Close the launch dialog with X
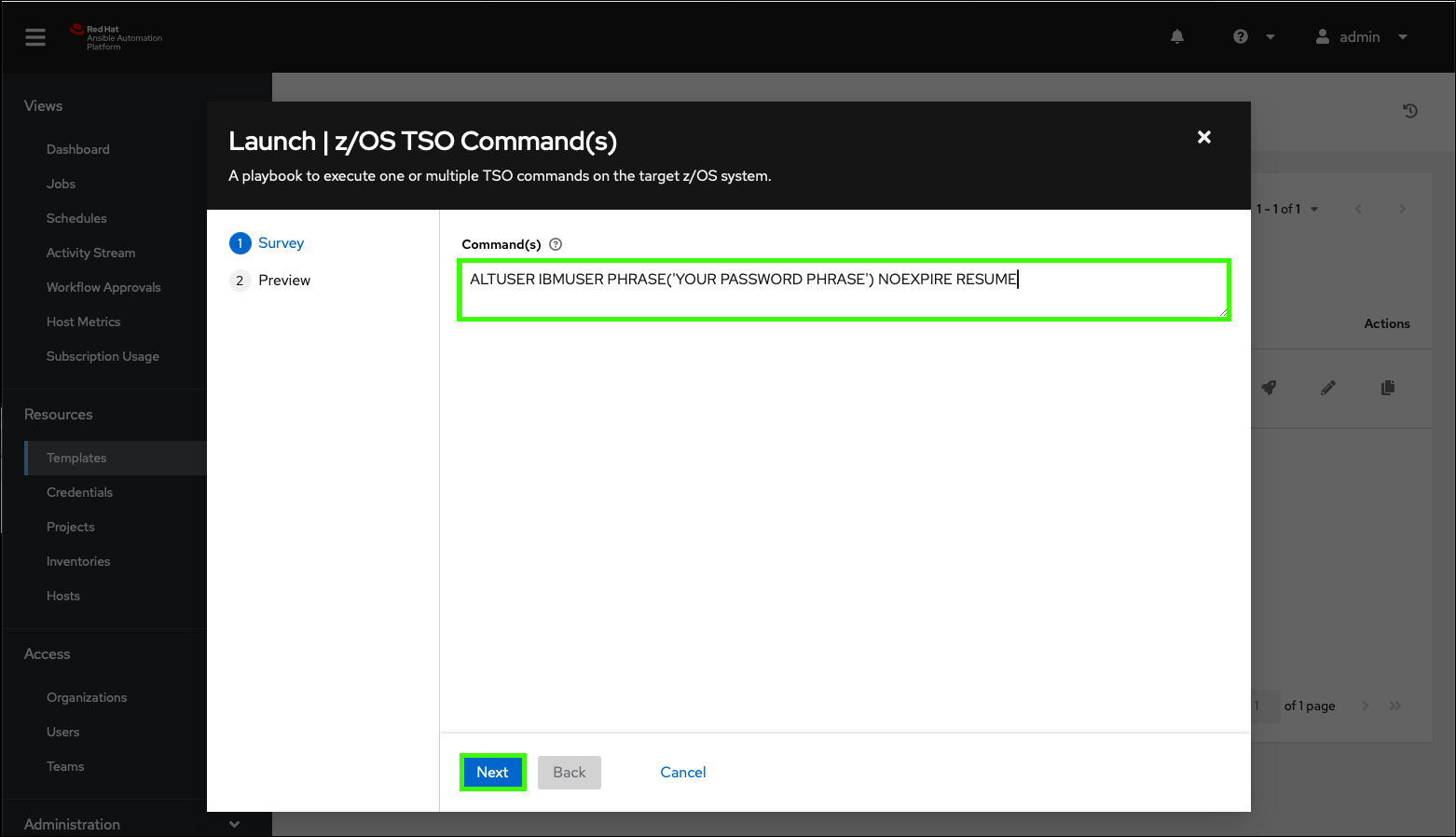The image size is (1456, 837). pos(1203,137)
